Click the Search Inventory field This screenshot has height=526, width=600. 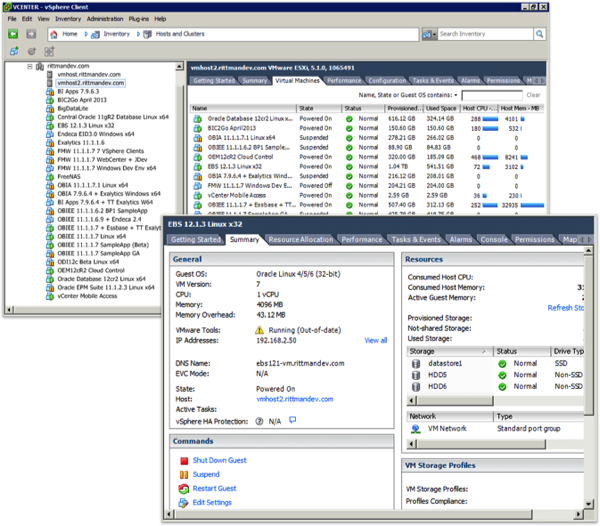coord(485,34)
